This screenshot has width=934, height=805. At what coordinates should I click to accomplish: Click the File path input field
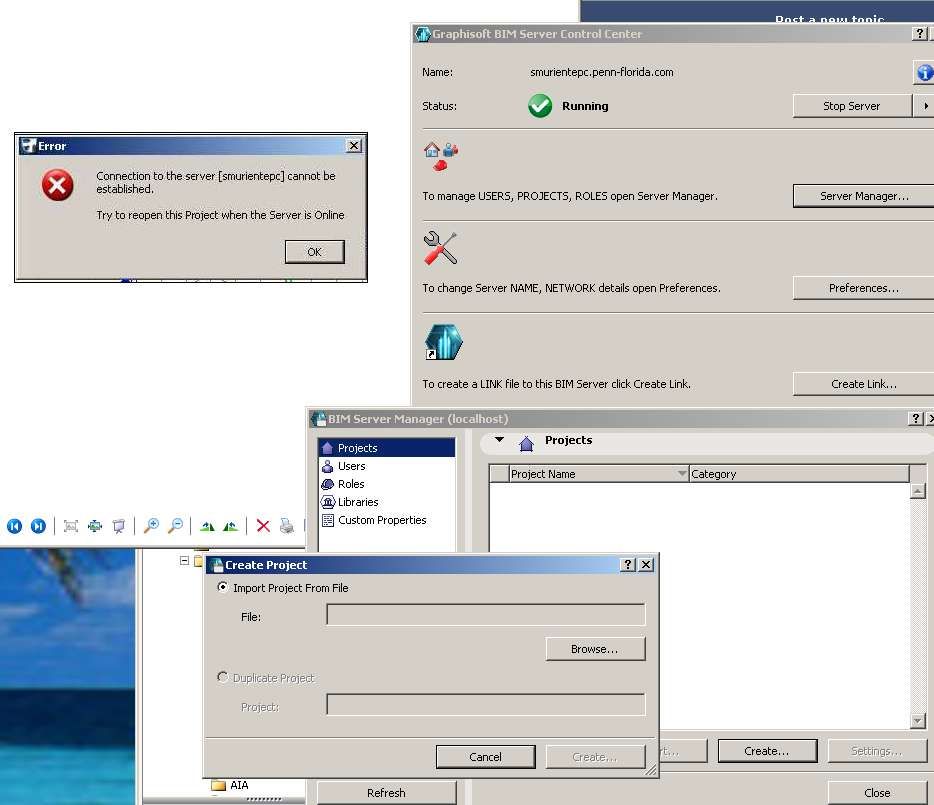point(485,614)
